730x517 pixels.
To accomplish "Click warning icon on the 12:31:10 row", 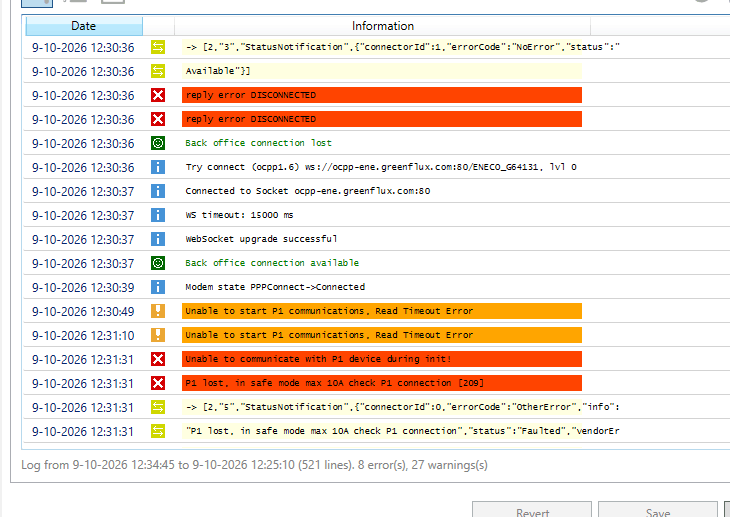I will coord(158,335).
